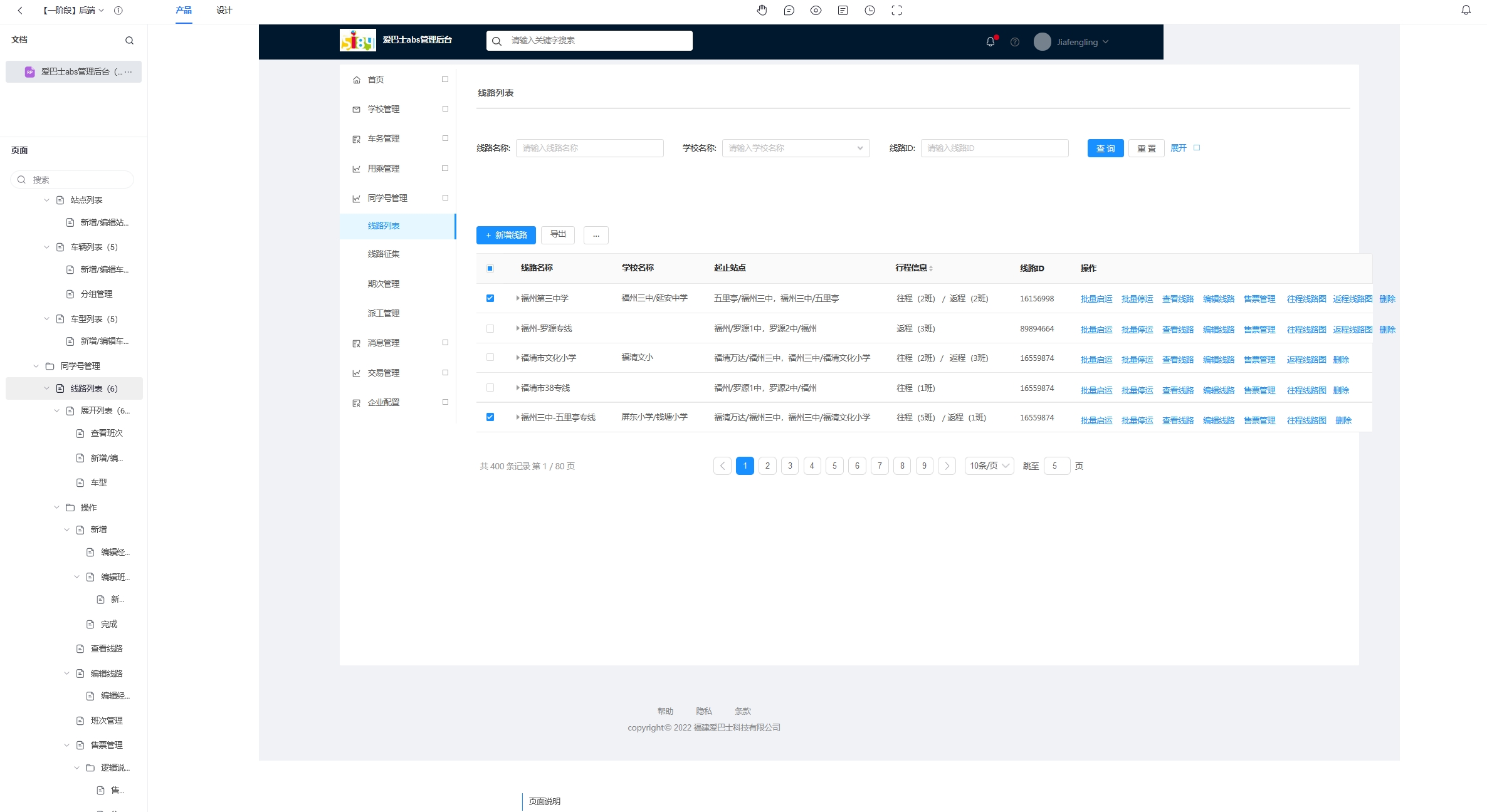This screenshot has width=1487, height=812.
Task: Click the 新增线路 button
Action: 506,235
